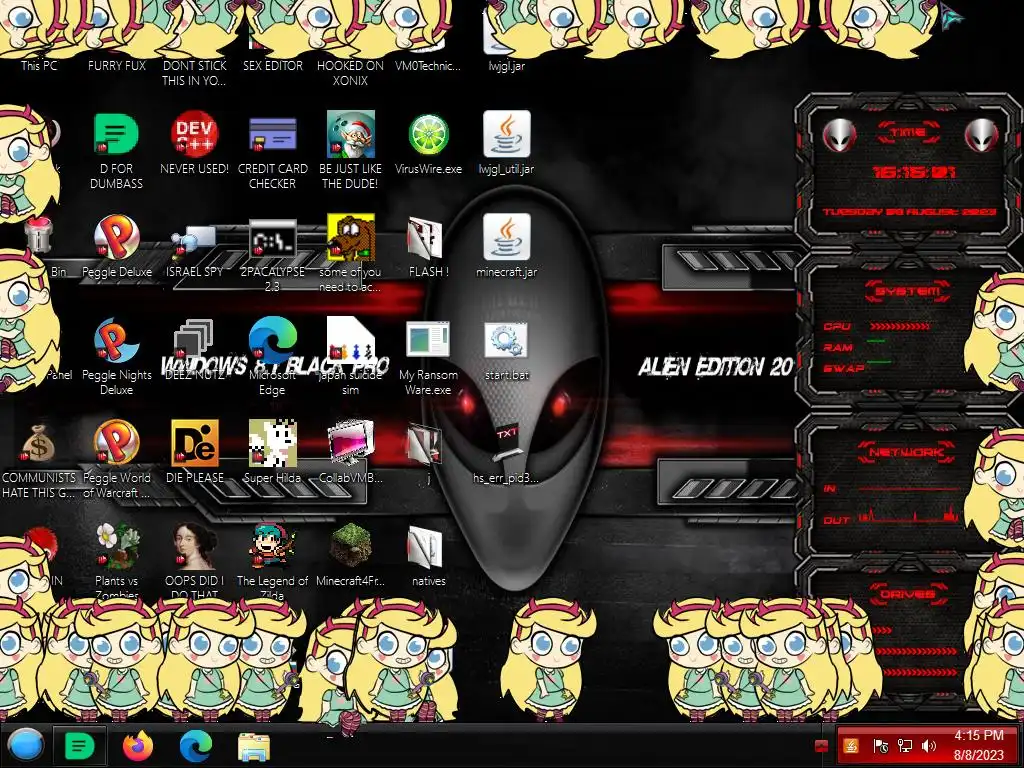Open the network tray icon
Screen dimensions: 1024x768
tap(904, 746)
